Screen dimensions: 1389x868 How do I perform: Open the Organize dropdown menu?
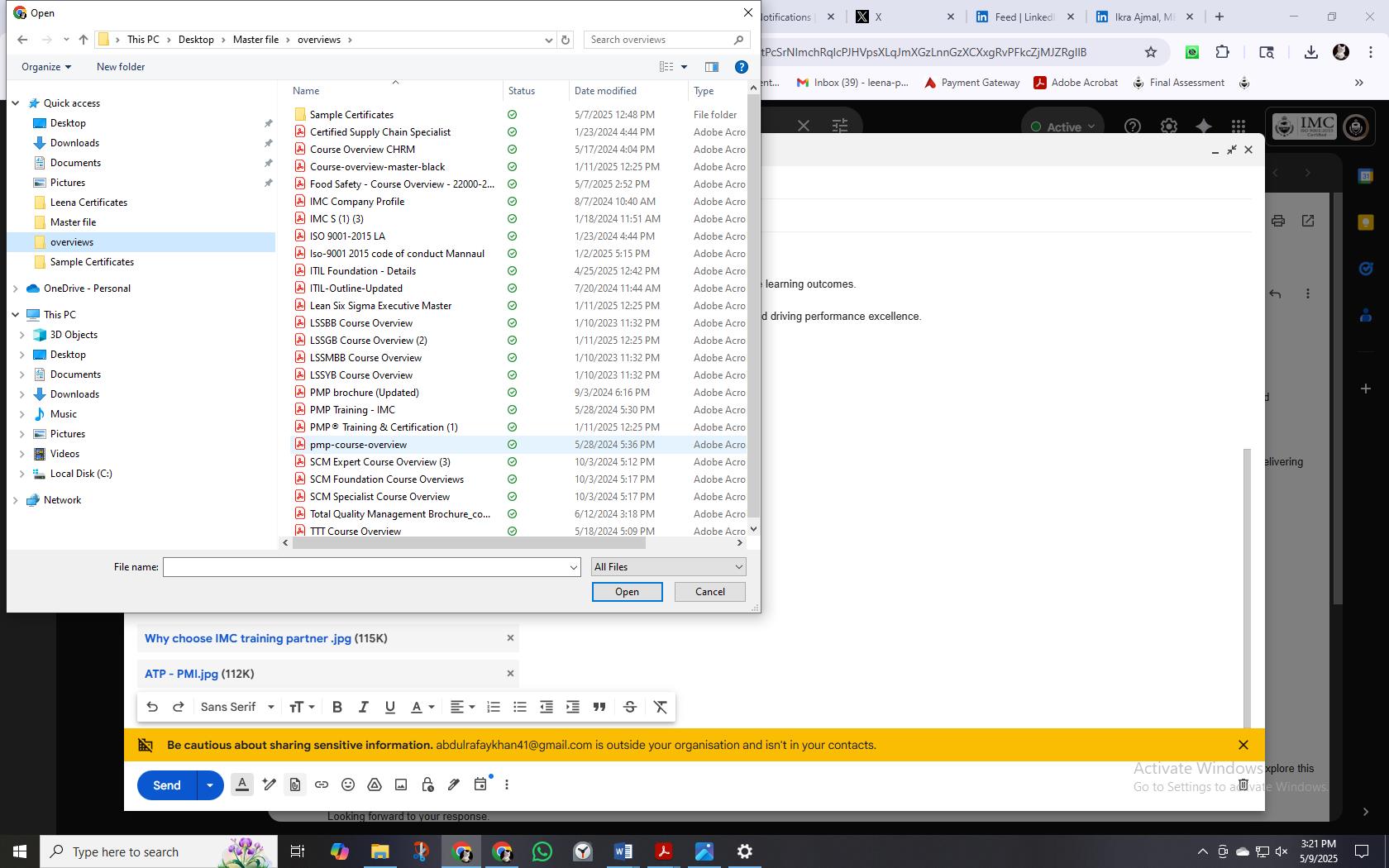(x=46, y=67)
